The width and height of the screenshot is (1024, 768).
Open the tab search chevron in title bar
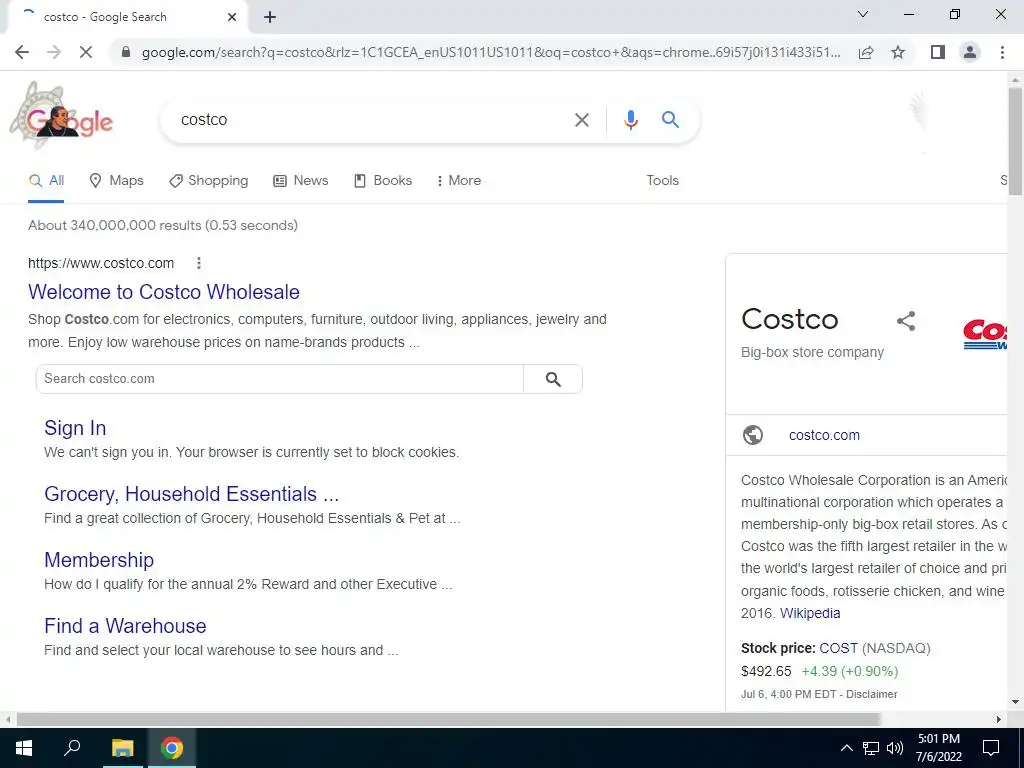863,14
